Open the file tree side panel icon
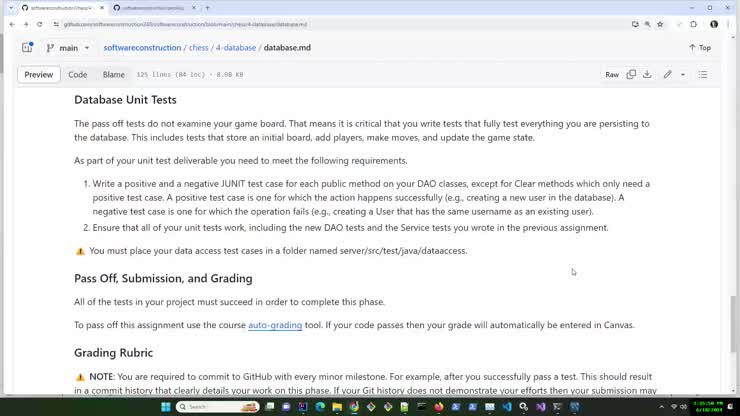This screenshot has width=740, height=416. (x=27, y=47)
